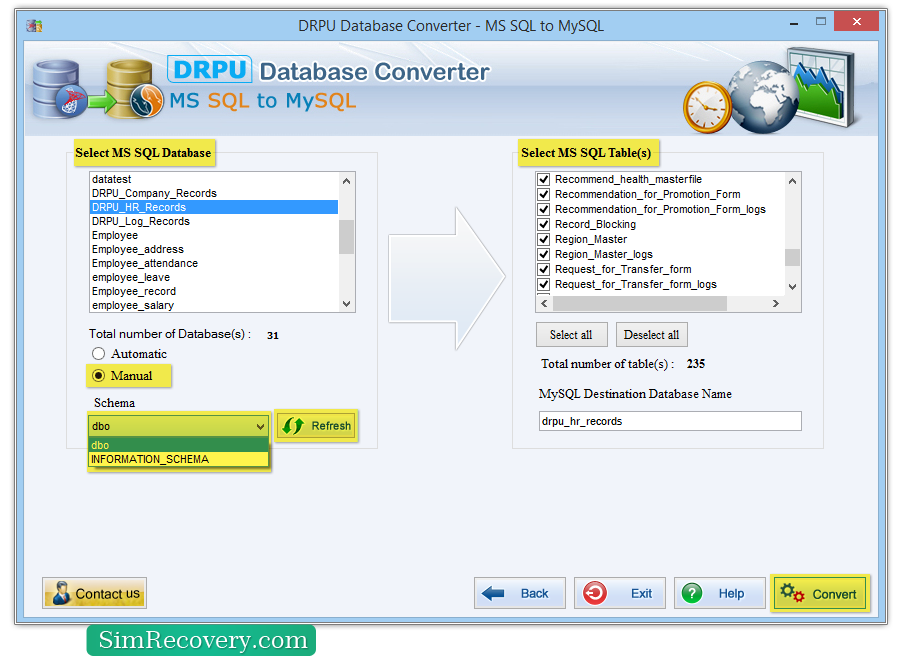Click Deselect all button
This screenshot has width=900, height=658.
[x=651, y=335]
